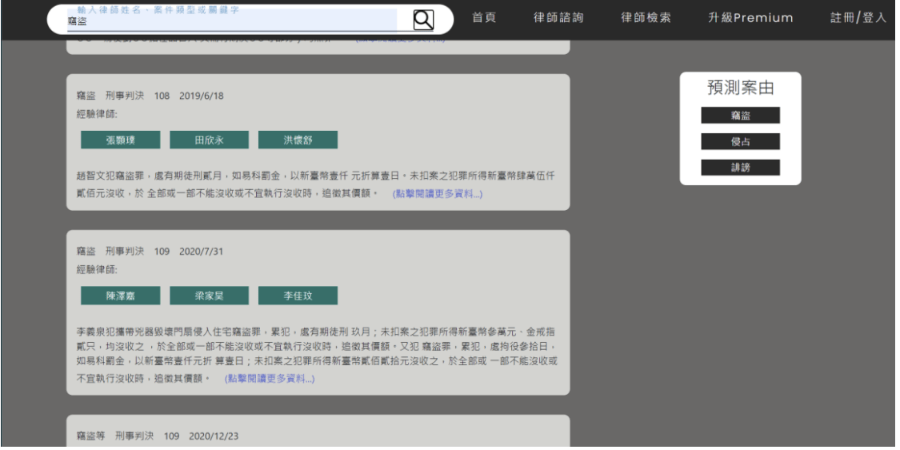The width and height of the screenshot is (900, 450).
Task: Choose lawyer 梁家昊
Action: [x=210, y=296]
